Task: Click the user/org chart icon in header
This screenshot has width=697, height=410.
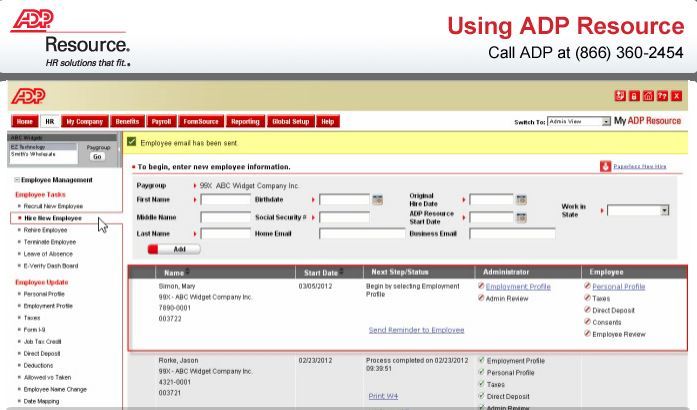Action: (x=620, y=96)
